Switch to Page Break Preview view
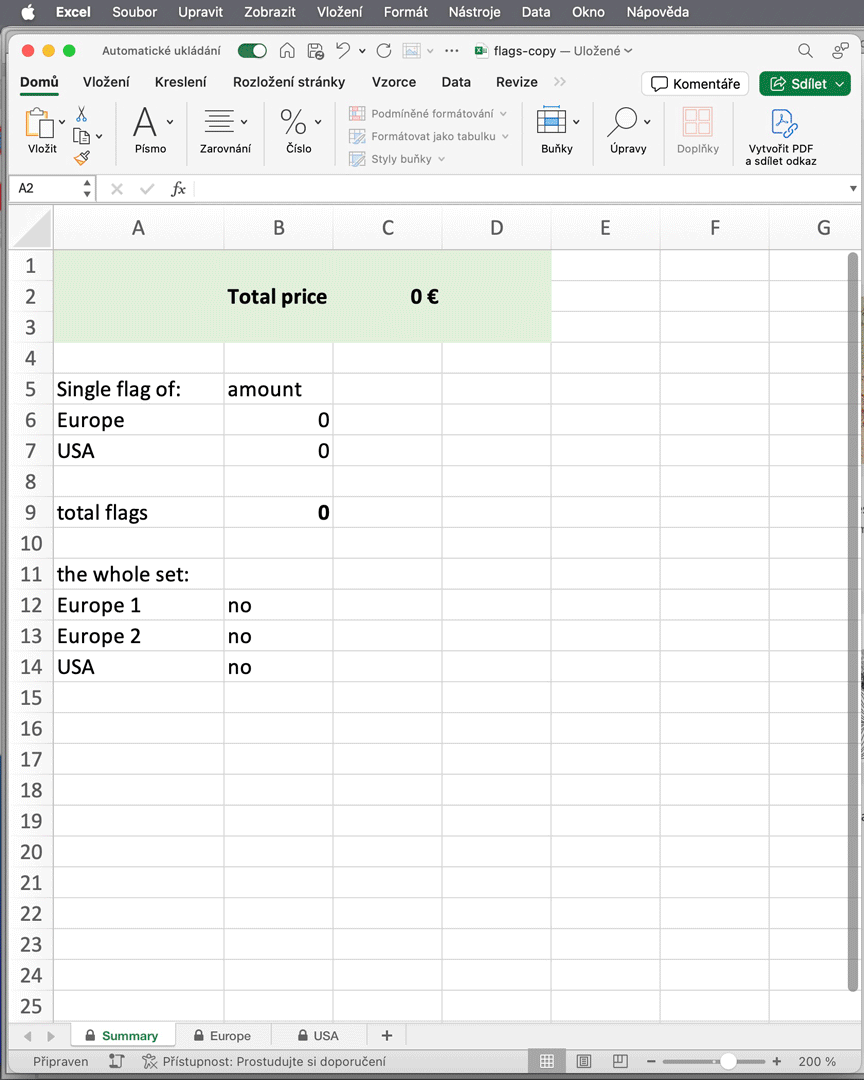Screen dimensions: 864x1080 (620, 1061)
